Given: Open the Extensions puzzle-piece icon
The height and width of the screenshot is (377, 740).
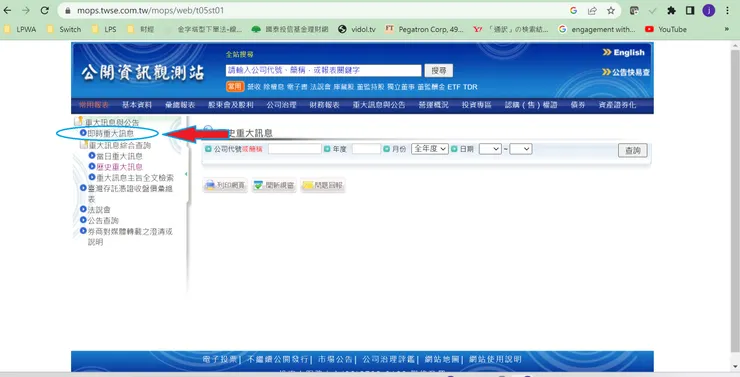Looking at the screenshot, I should (671, 10).
